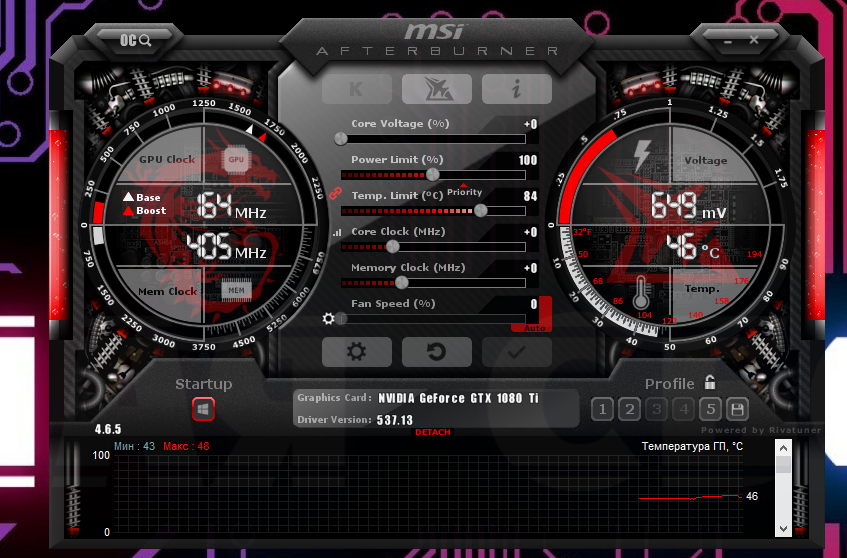Click the Core Clock +0 value field
Viewport: 847px width, 558px height.
tap(530, 232)
